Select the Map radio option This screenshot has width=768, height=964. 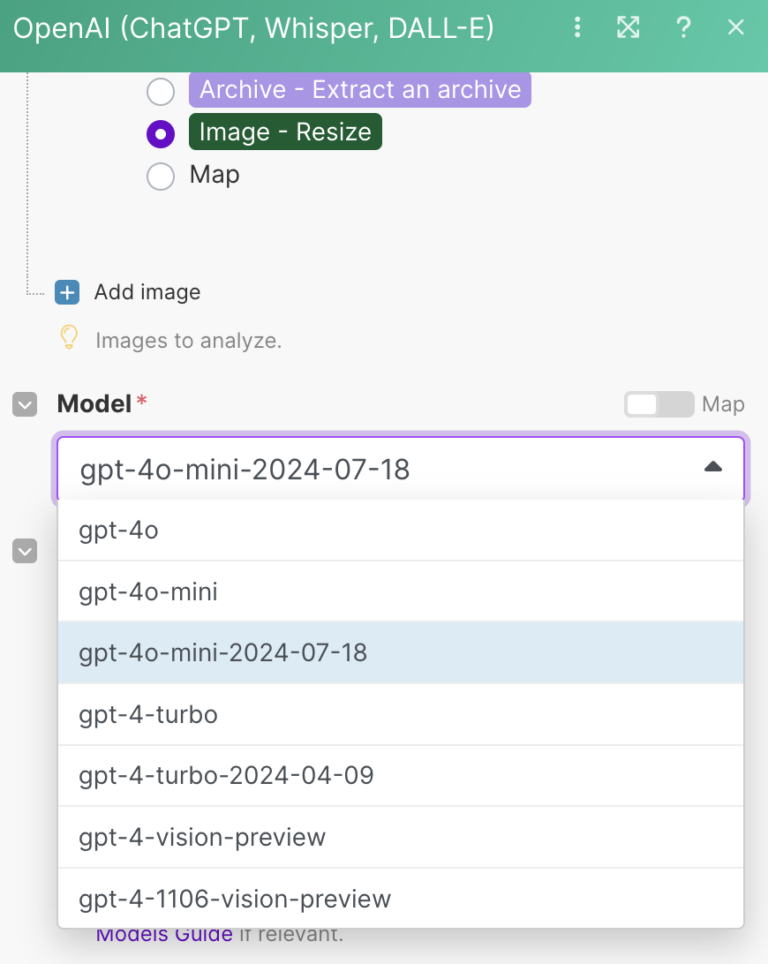(x=160, y=175)
